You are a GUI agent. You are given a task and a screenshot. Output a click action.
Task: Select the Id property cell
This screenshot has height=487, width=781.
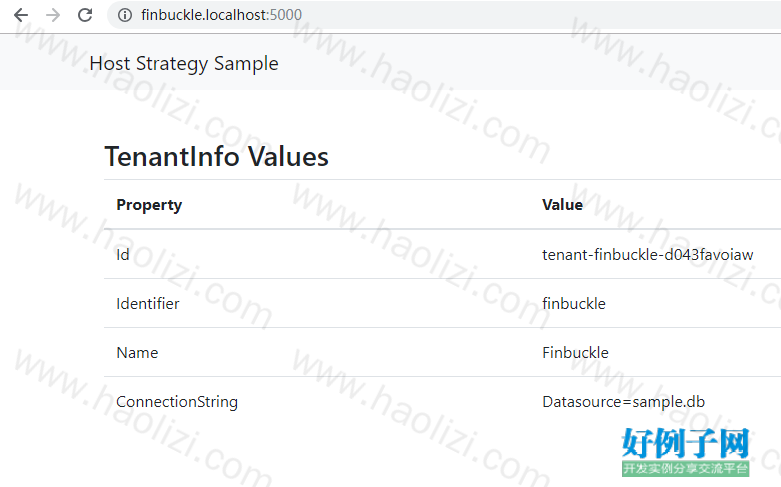(123, 254)
